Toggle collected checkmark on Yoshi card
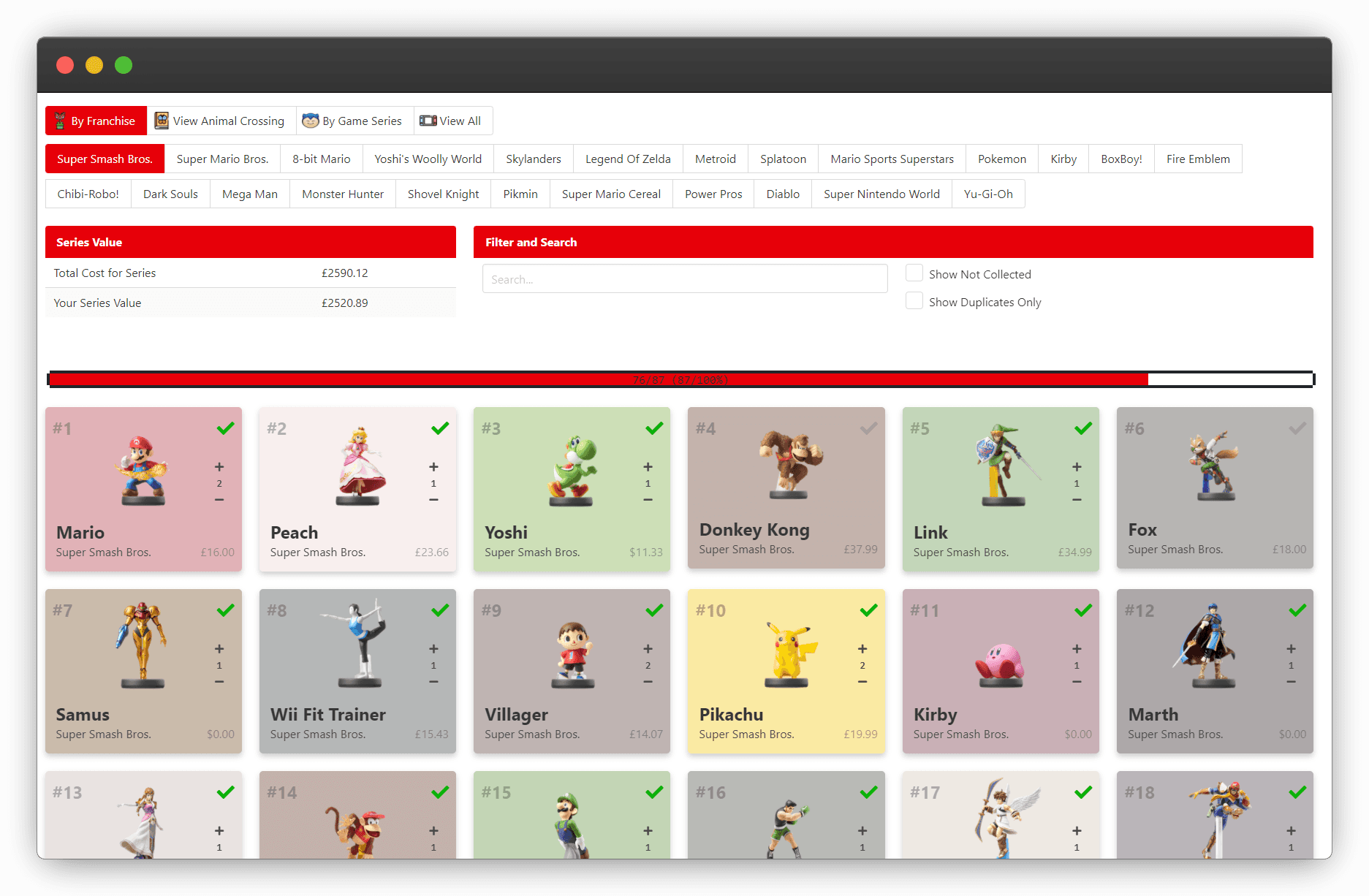Viewport: 1369px width, 896px height. point(655,428)
